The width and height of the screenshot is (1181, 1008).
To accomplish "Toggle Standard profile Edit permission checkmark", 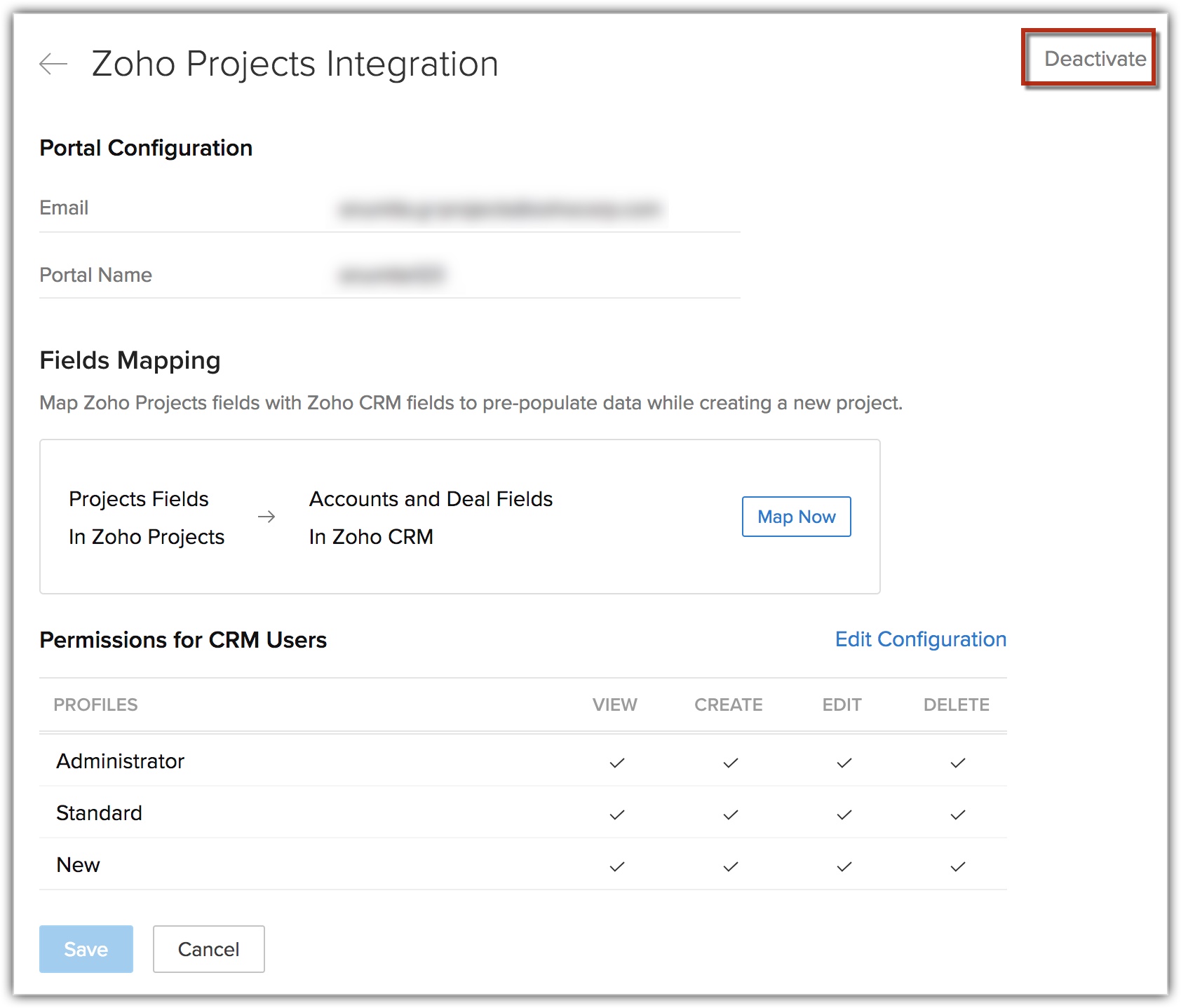I will point(844,815).
